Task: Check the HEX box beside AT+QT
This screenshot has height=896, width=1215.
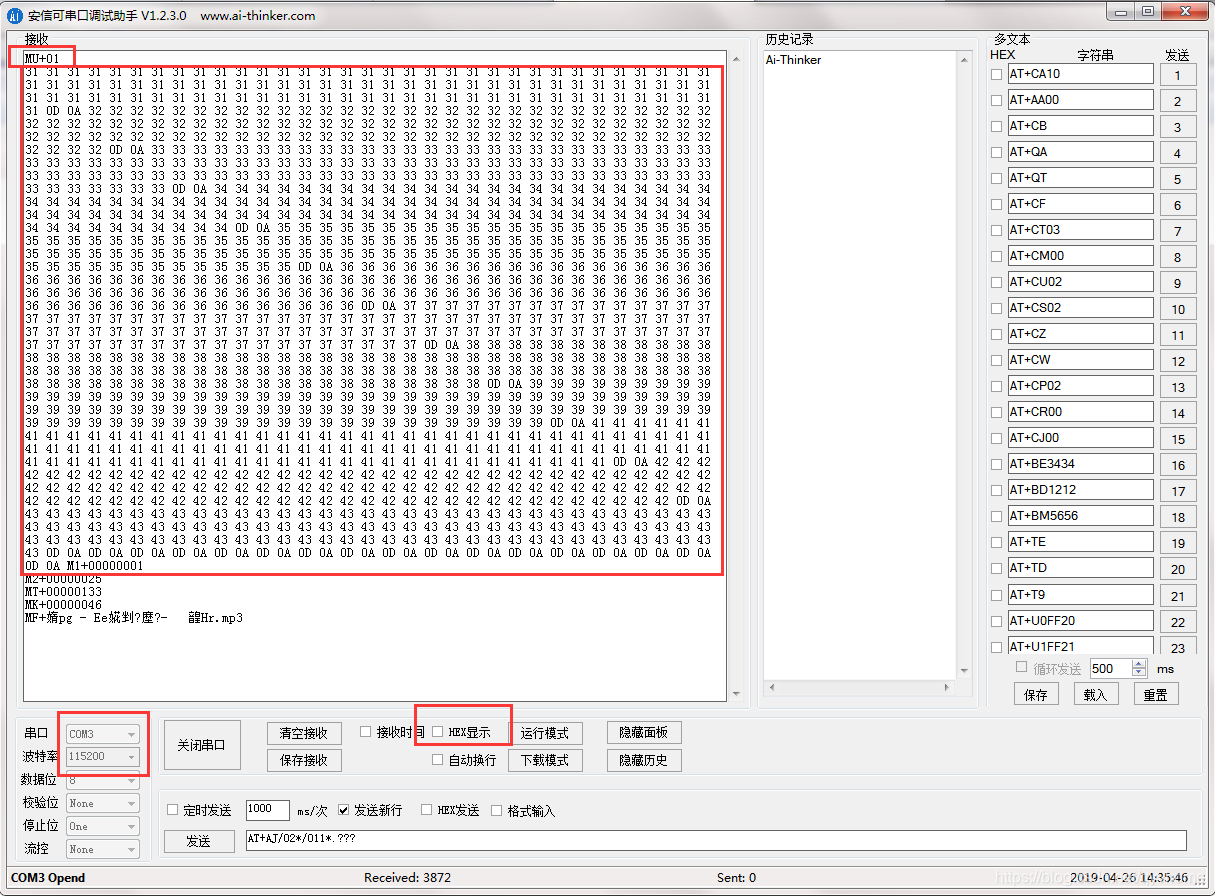Action: click(x=996, y=178)
